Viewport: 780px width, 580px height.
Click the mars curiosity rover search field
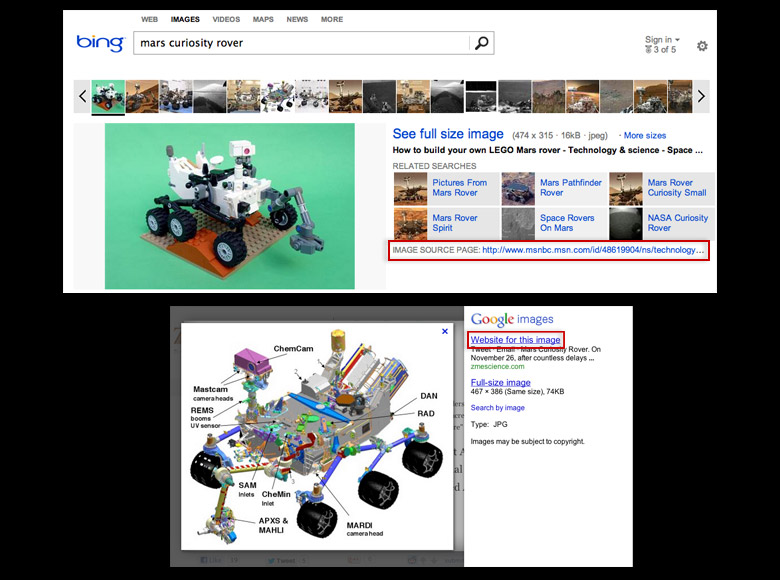pos(300,43)
